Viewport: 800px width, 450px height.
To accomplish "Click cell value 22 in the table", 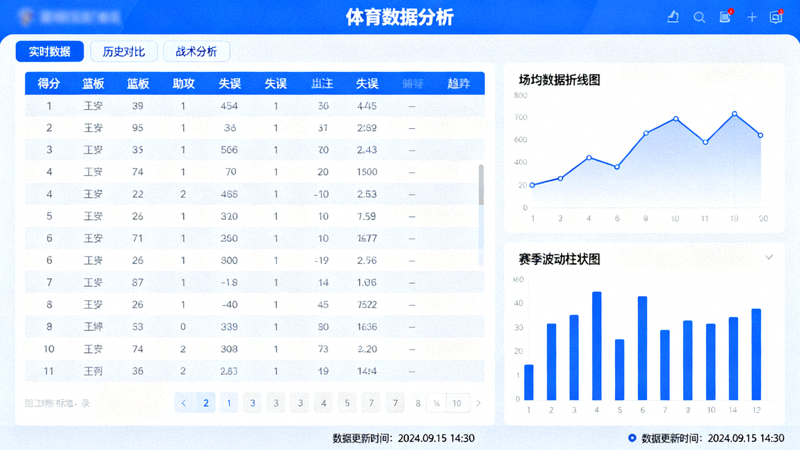I will [x=138, y=194].
